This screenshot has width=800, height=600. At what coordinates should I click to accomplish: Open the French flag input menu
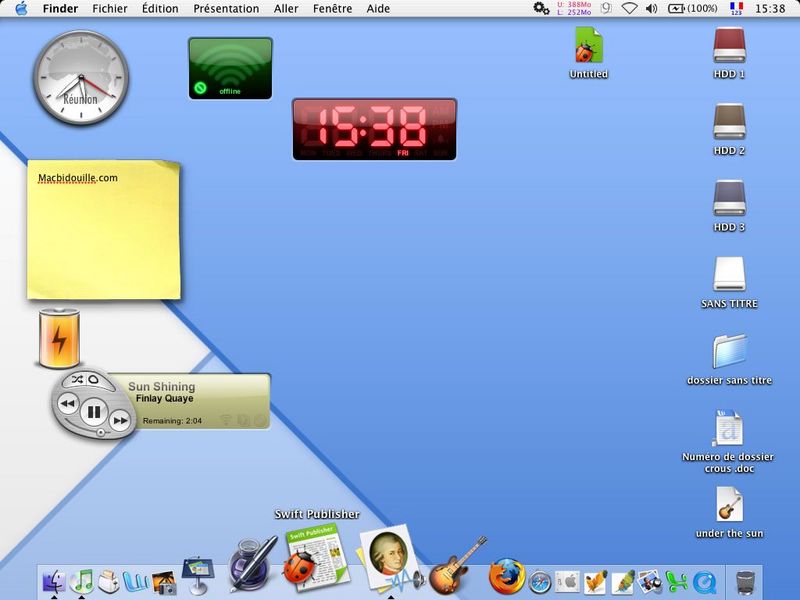(736, 8)
